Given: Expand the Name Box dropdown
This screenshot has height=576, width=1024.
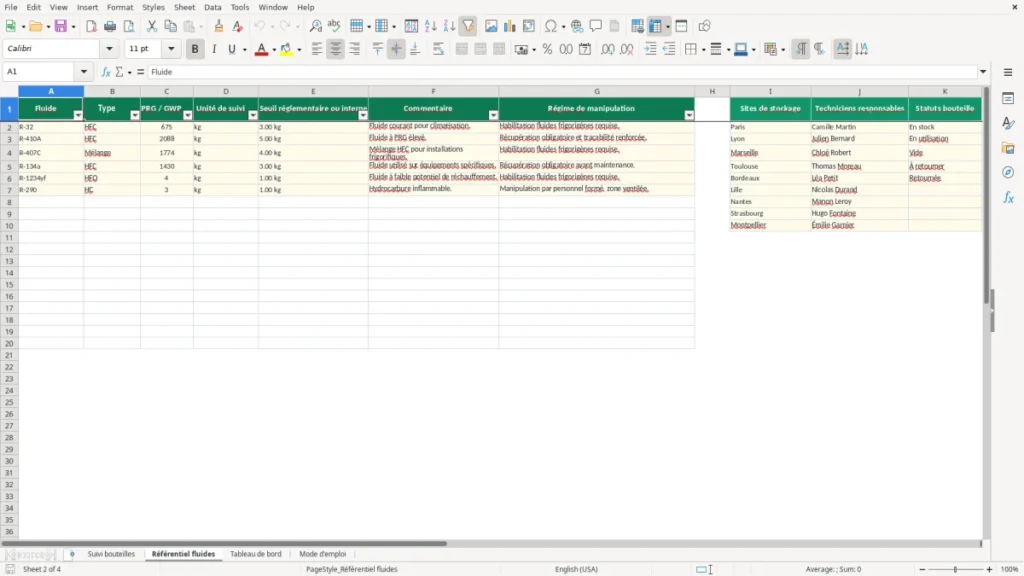Looking at the screenshot, I should (x=84, y=72).
